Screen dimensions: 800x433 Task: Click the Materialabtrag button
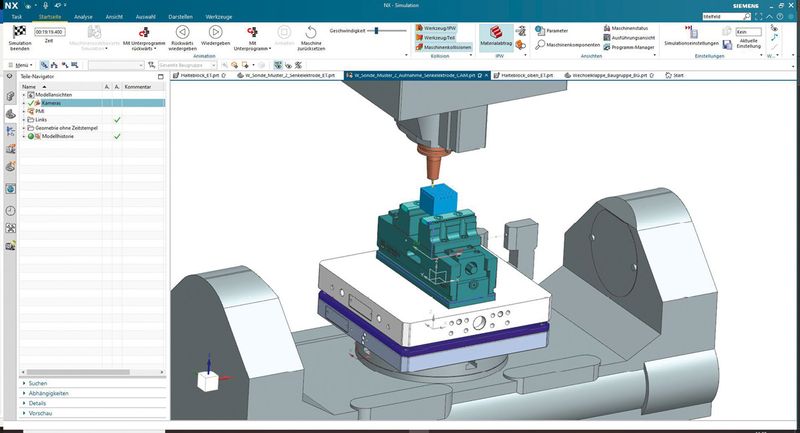click(496, 37)
